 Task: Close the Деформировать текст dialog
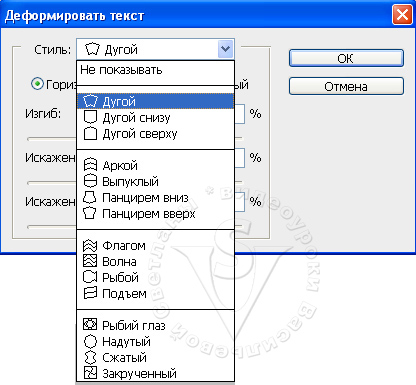[x=402, y=15]
